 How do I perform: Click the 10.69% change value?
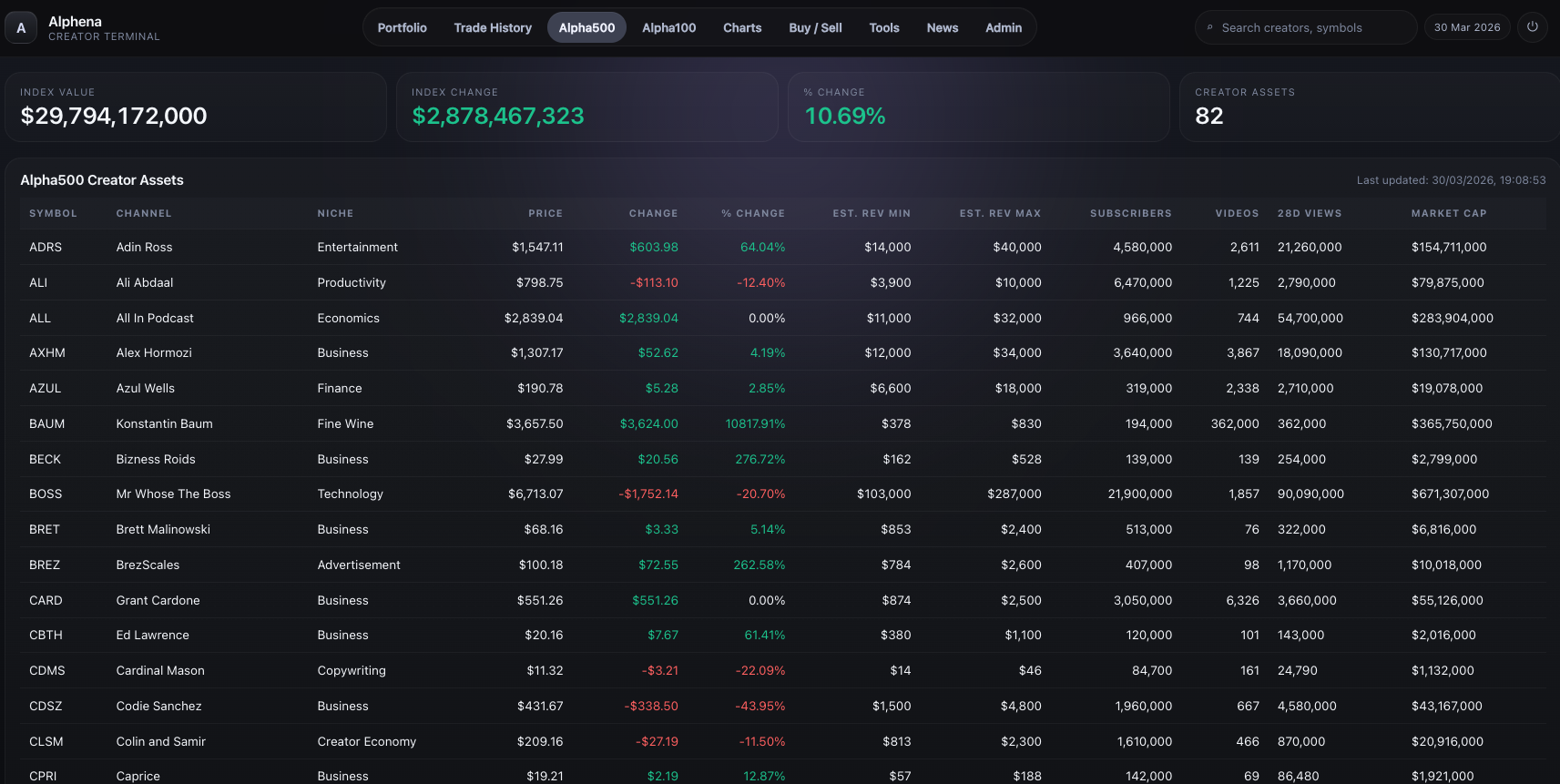(x=845, y=116)
